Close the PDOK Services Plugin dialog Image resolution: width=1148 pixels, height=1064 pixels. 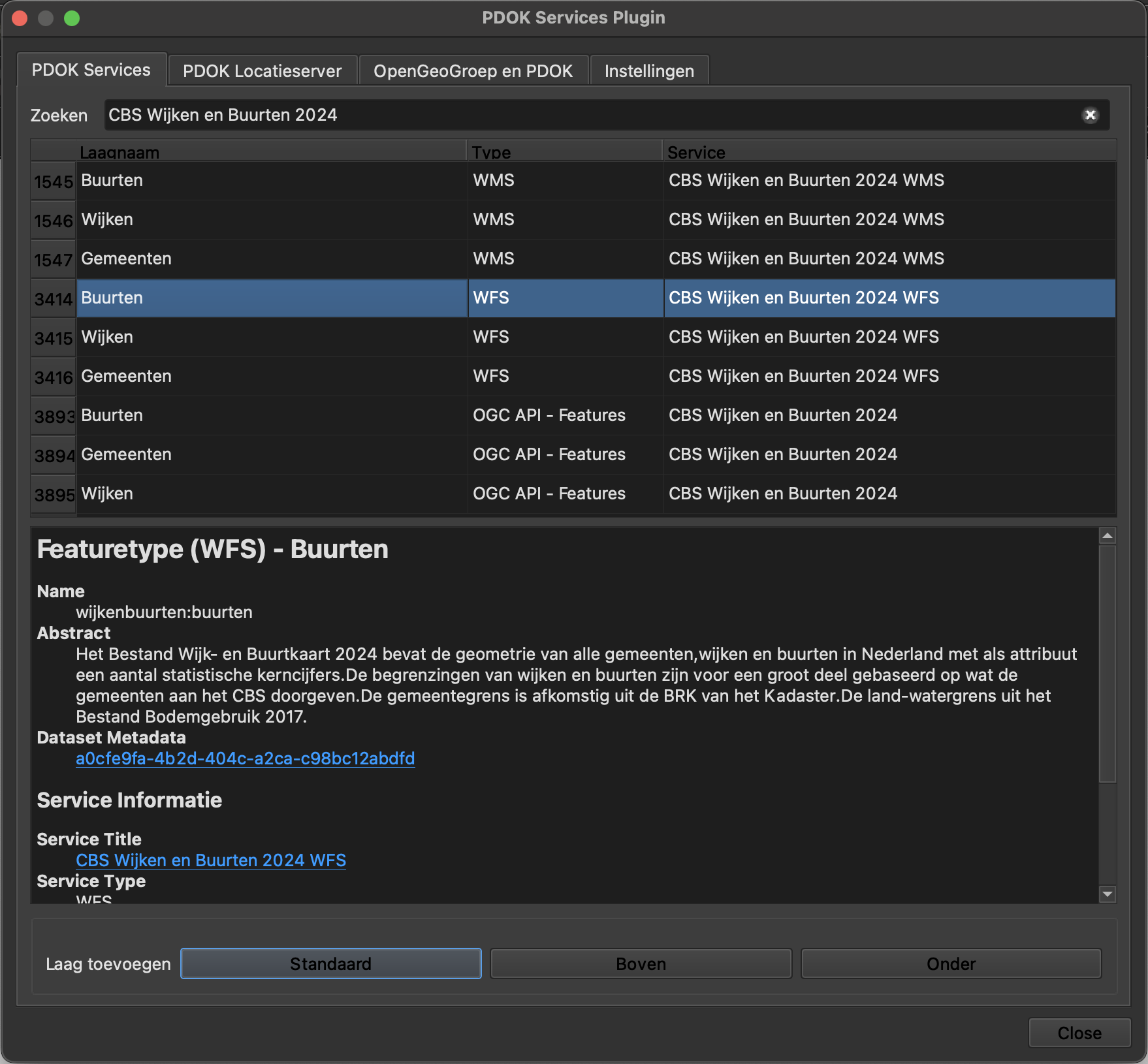point(1077,1033)
